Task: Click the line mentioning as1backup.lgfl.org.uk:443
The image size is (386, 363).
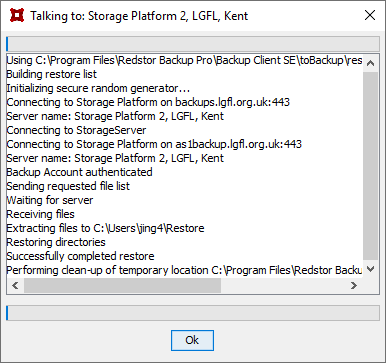Action: coord(154,144)
